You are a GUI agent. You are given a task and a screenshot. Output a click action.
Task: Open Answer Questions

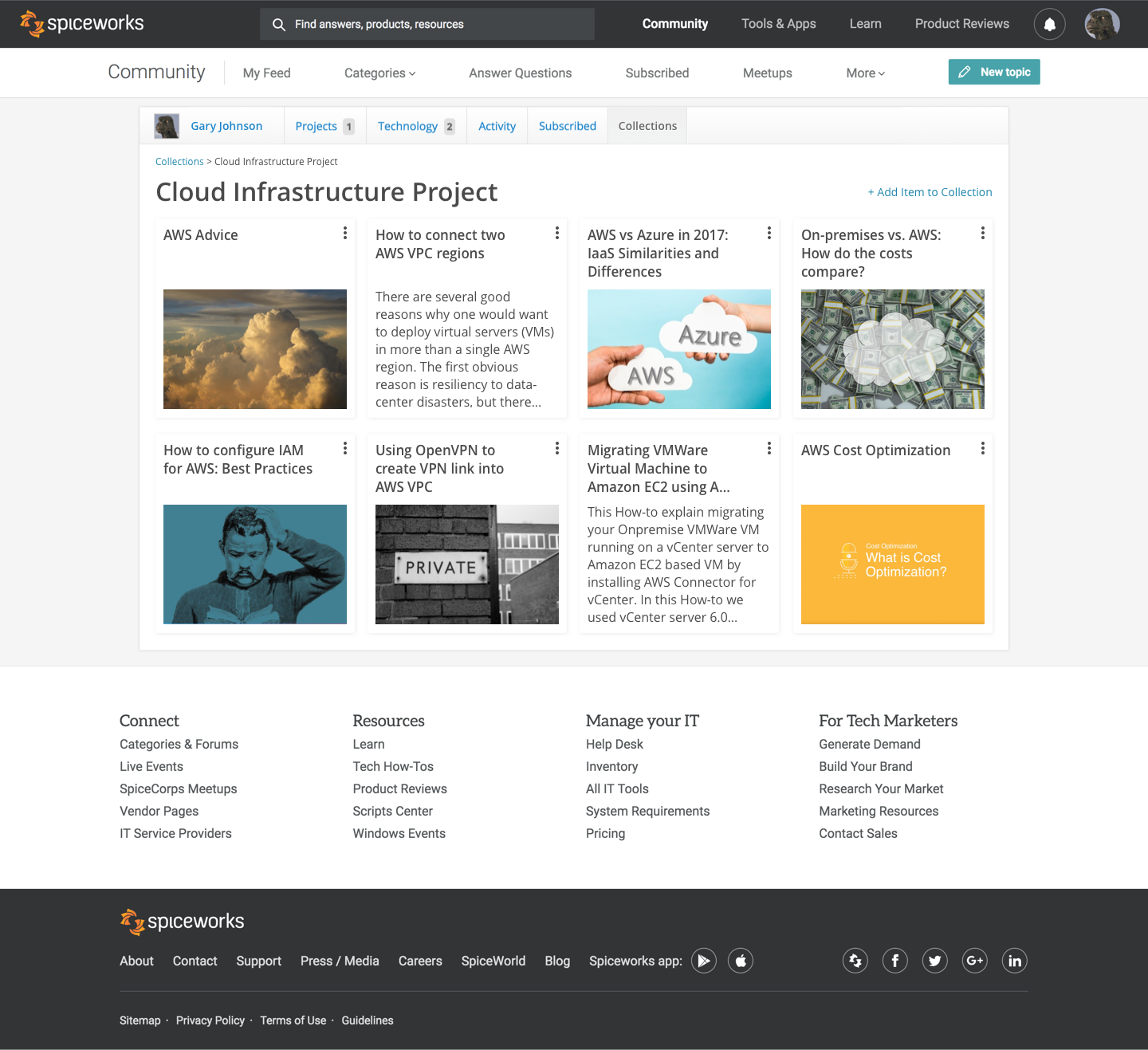(520, 73)
